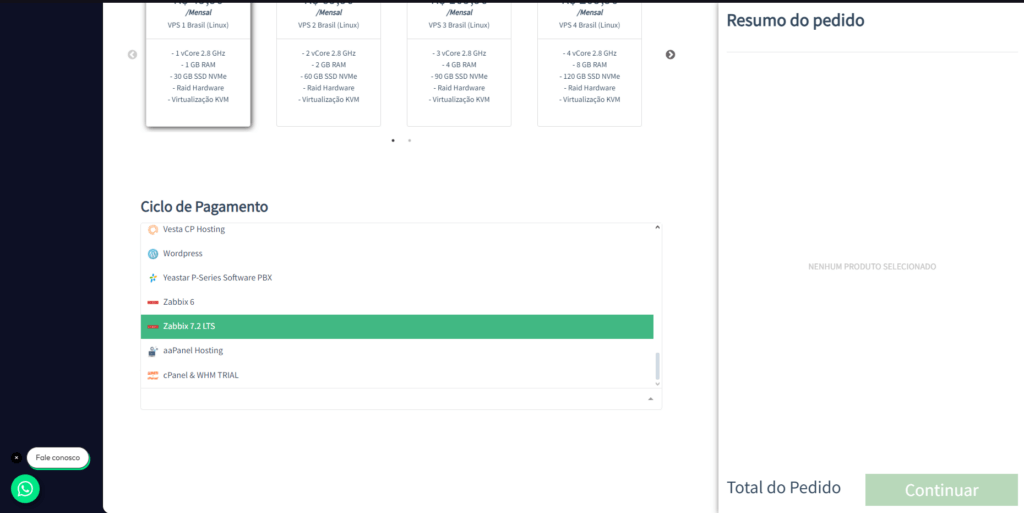Viewport: 1024px width, 513px height.
Task: Click the Zabbix 6 logo icon
Action: coord(153,302)
